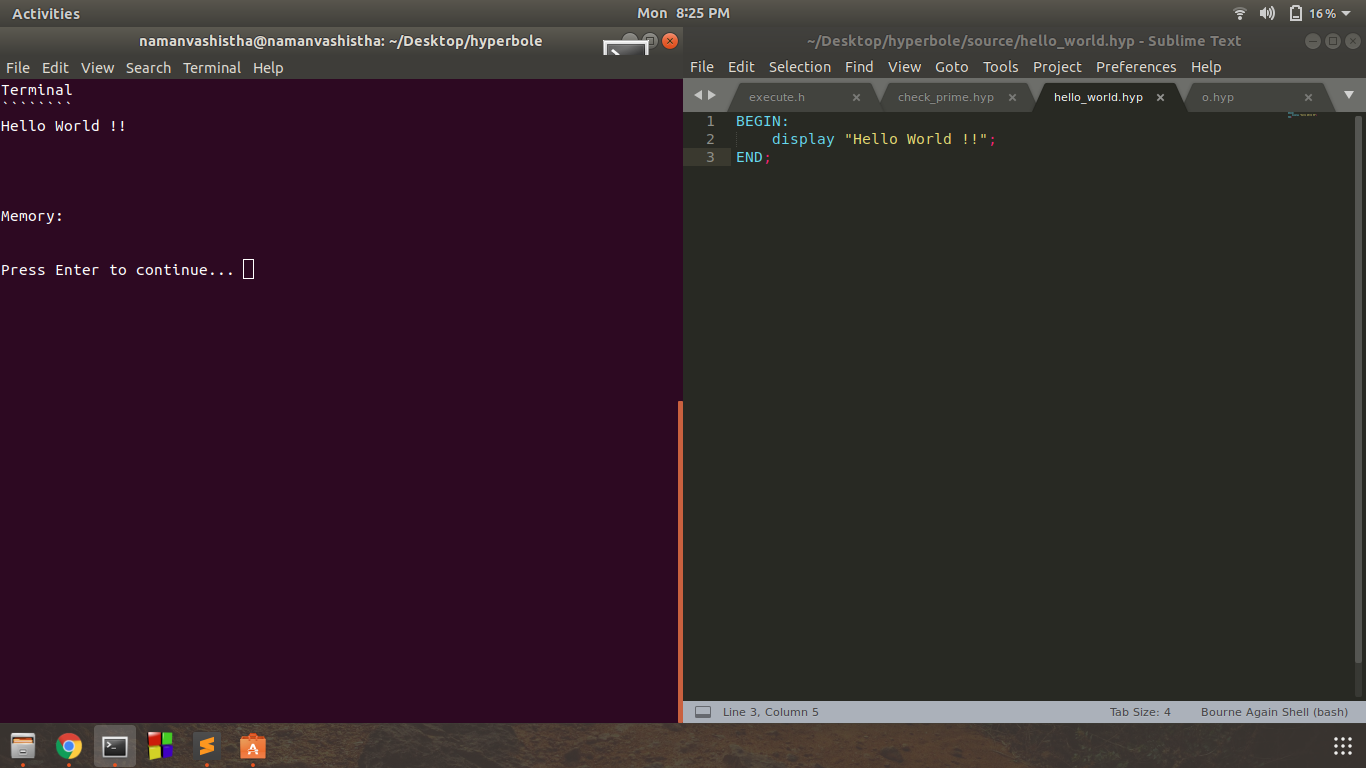The image size is (1366, 768).
Task: Close the o.hyp tab
Action: (x=1308, y=97)
